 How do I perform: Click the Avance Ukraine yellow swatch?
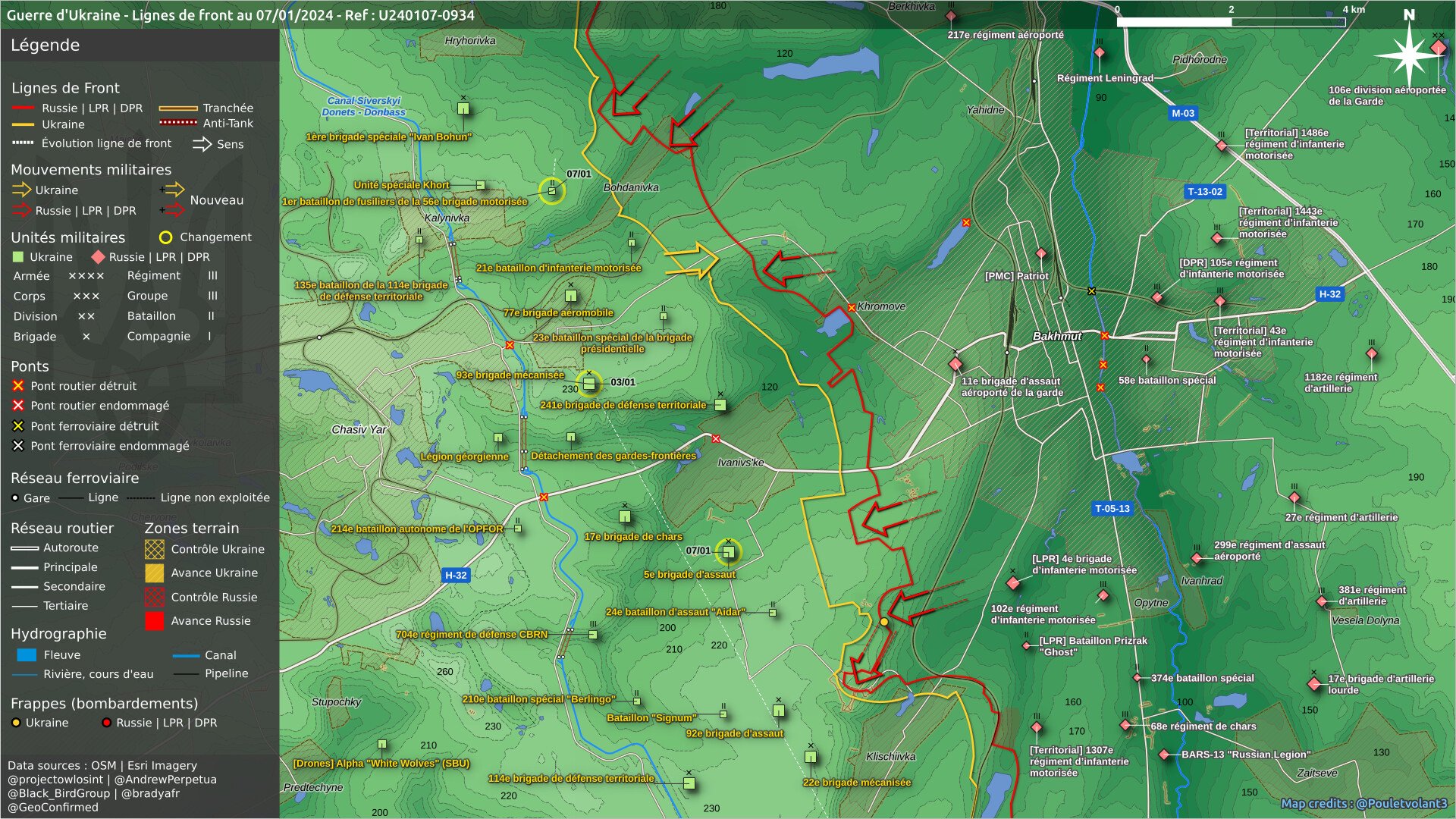click(x=155, y=573)
